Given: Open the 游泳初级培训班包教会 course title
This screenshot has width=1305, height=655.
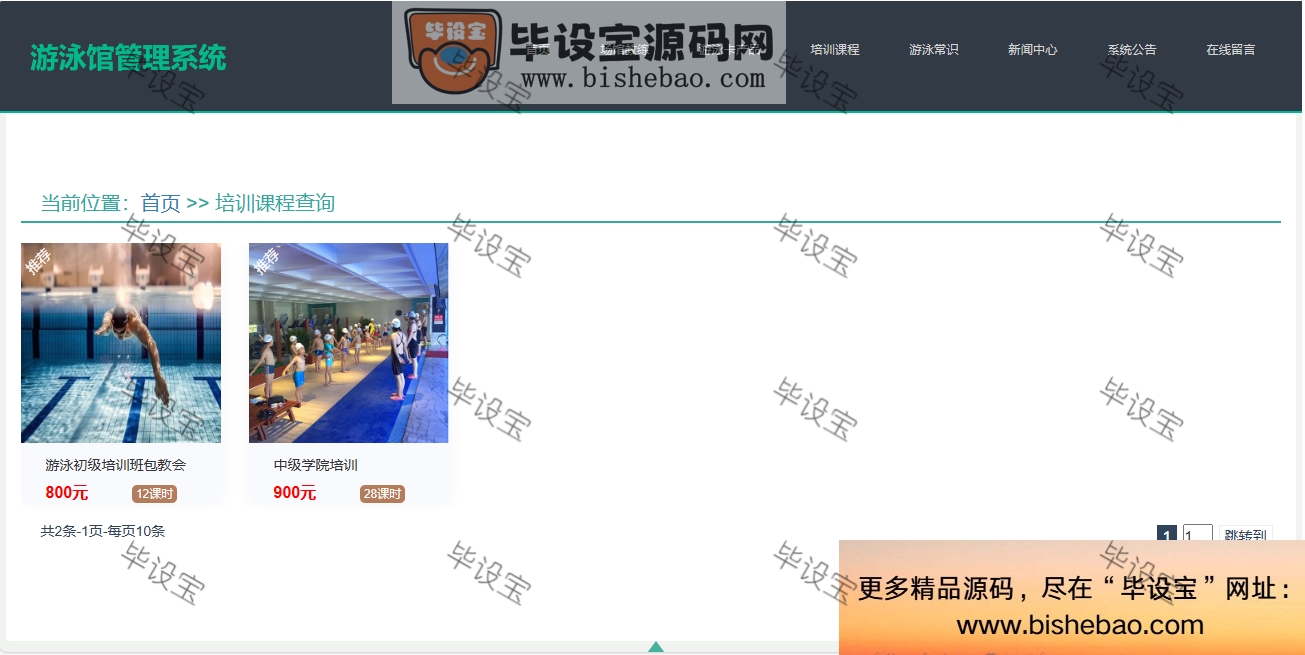Looking at the screenshot, I should click(x=116, y=465).
